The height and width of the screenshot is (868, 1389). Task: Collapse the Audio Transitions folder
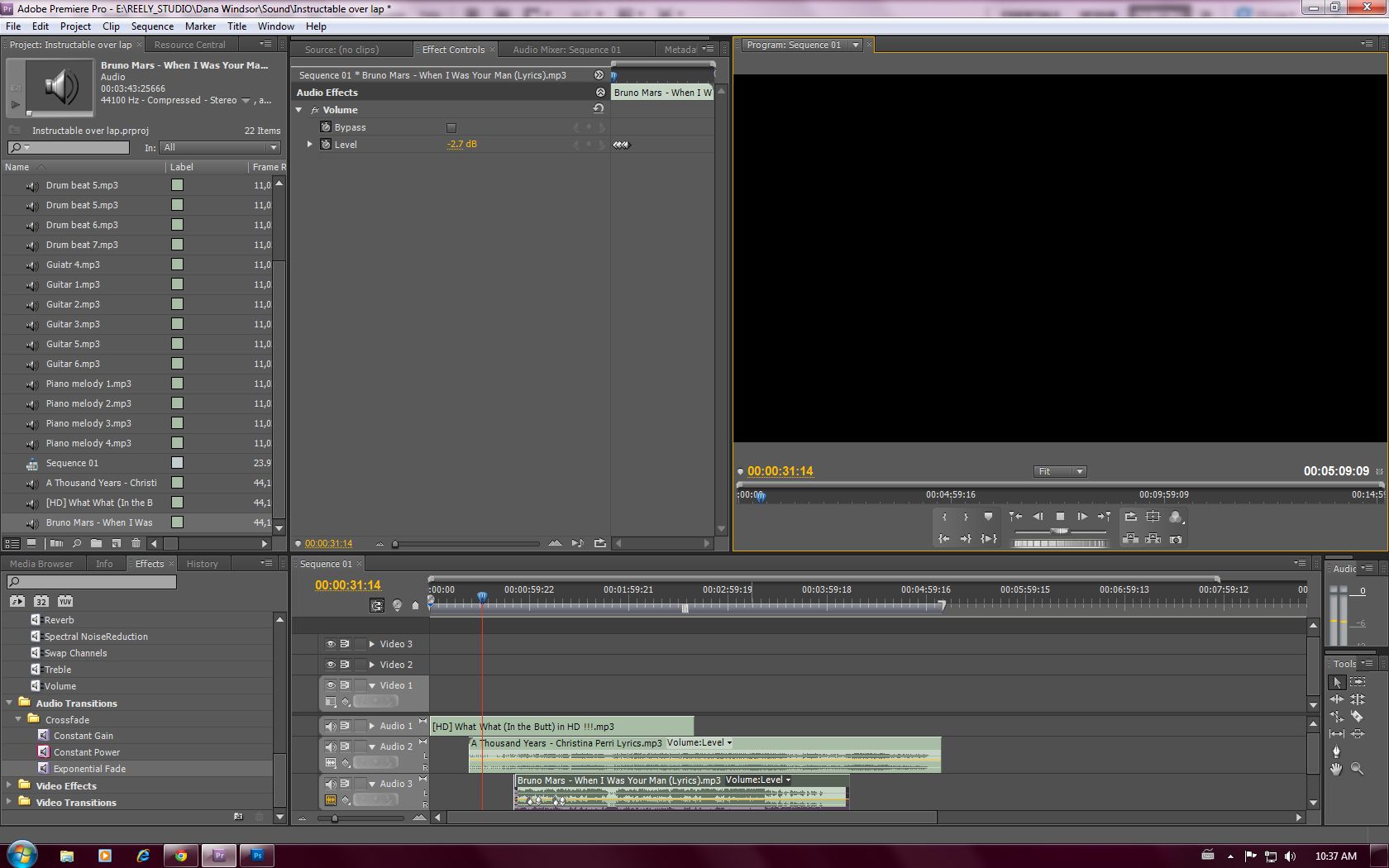click(x=9, y=703)
